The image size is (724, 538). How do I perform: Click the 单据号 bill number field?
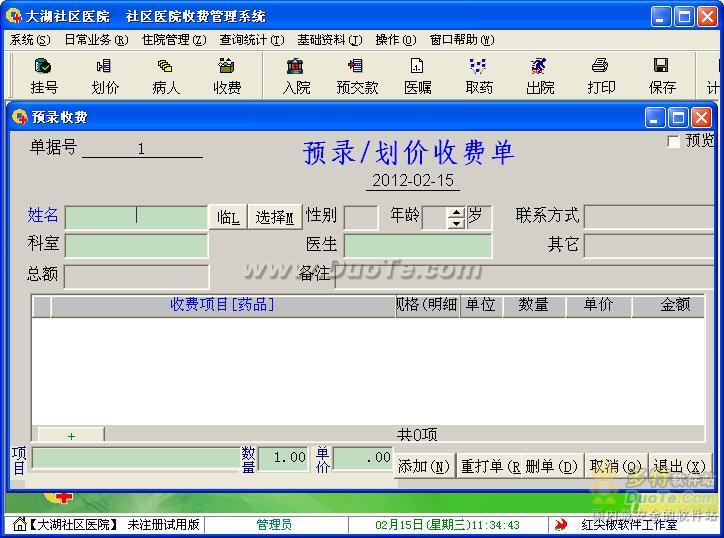(x=142, y=149)
